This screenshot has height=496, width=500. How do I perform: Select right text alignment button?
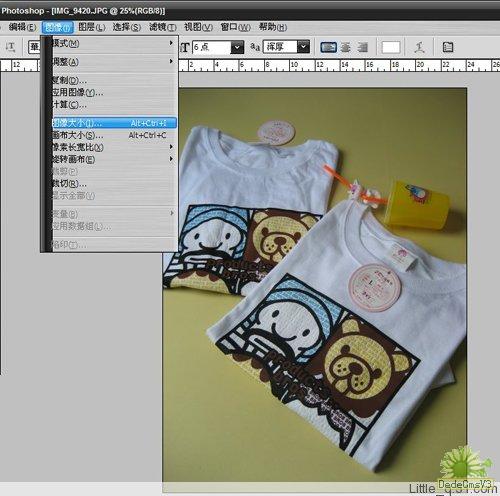pyautogui.click(x=362, y=47)
